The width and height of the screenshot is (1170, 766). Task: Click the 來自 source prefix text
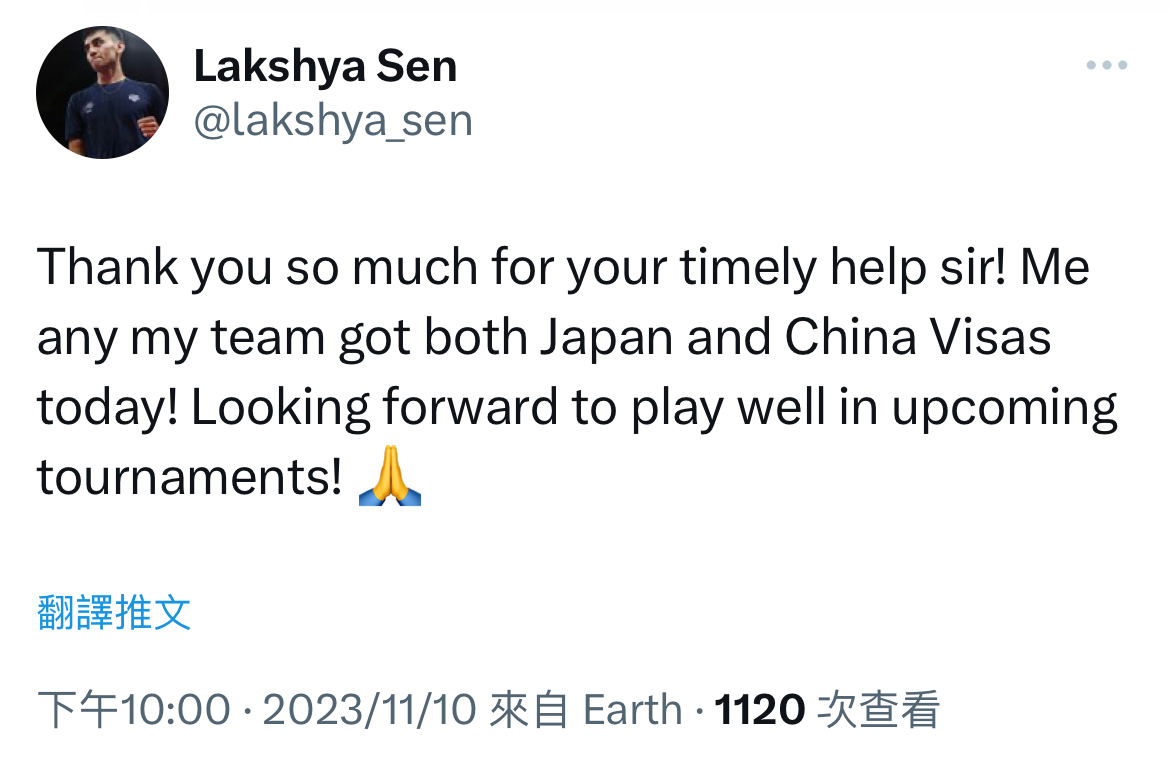529,709
